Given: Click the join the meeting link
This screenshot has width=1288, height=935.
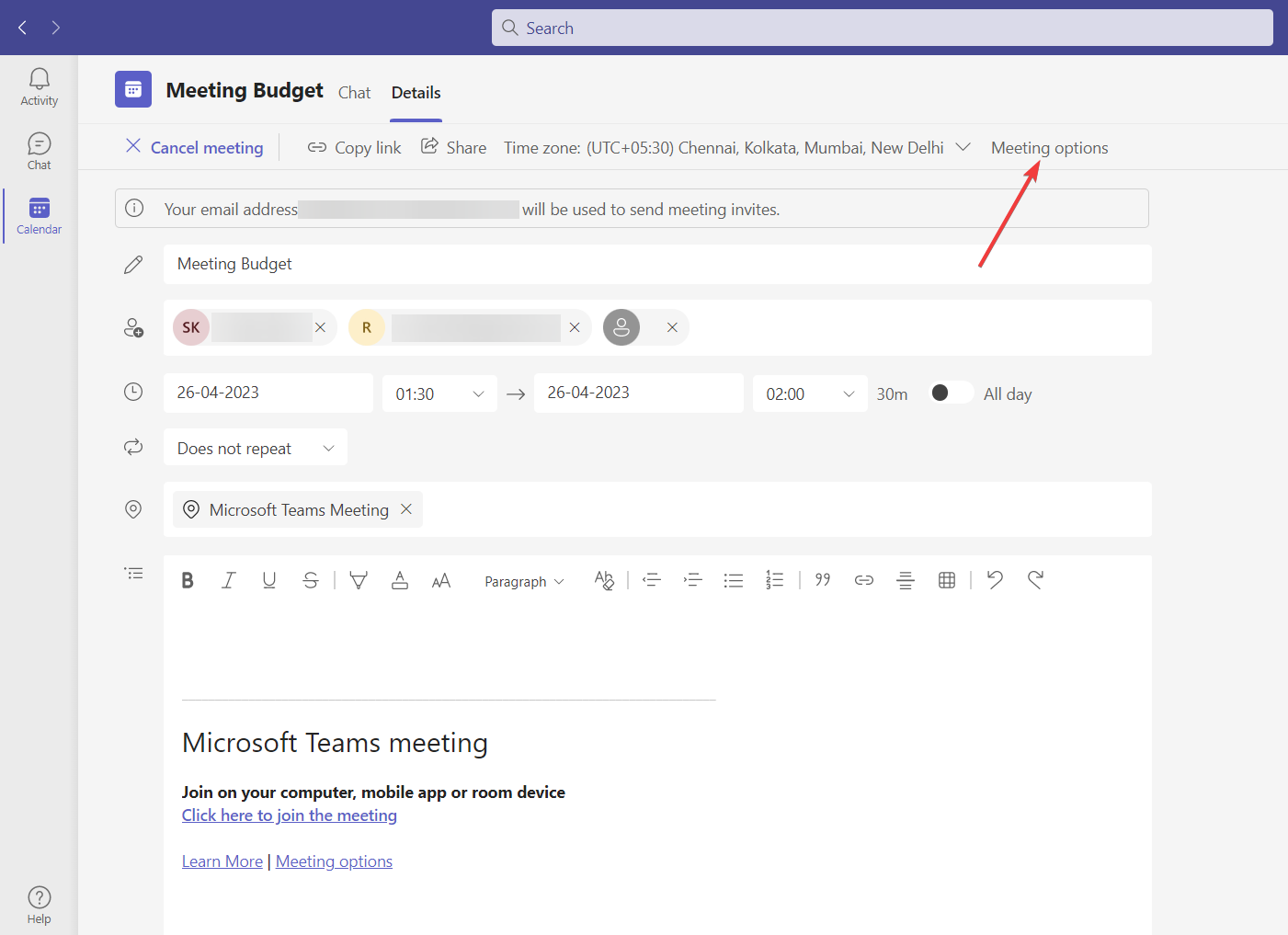Looking at the screenshot, I should click(290, 815).
